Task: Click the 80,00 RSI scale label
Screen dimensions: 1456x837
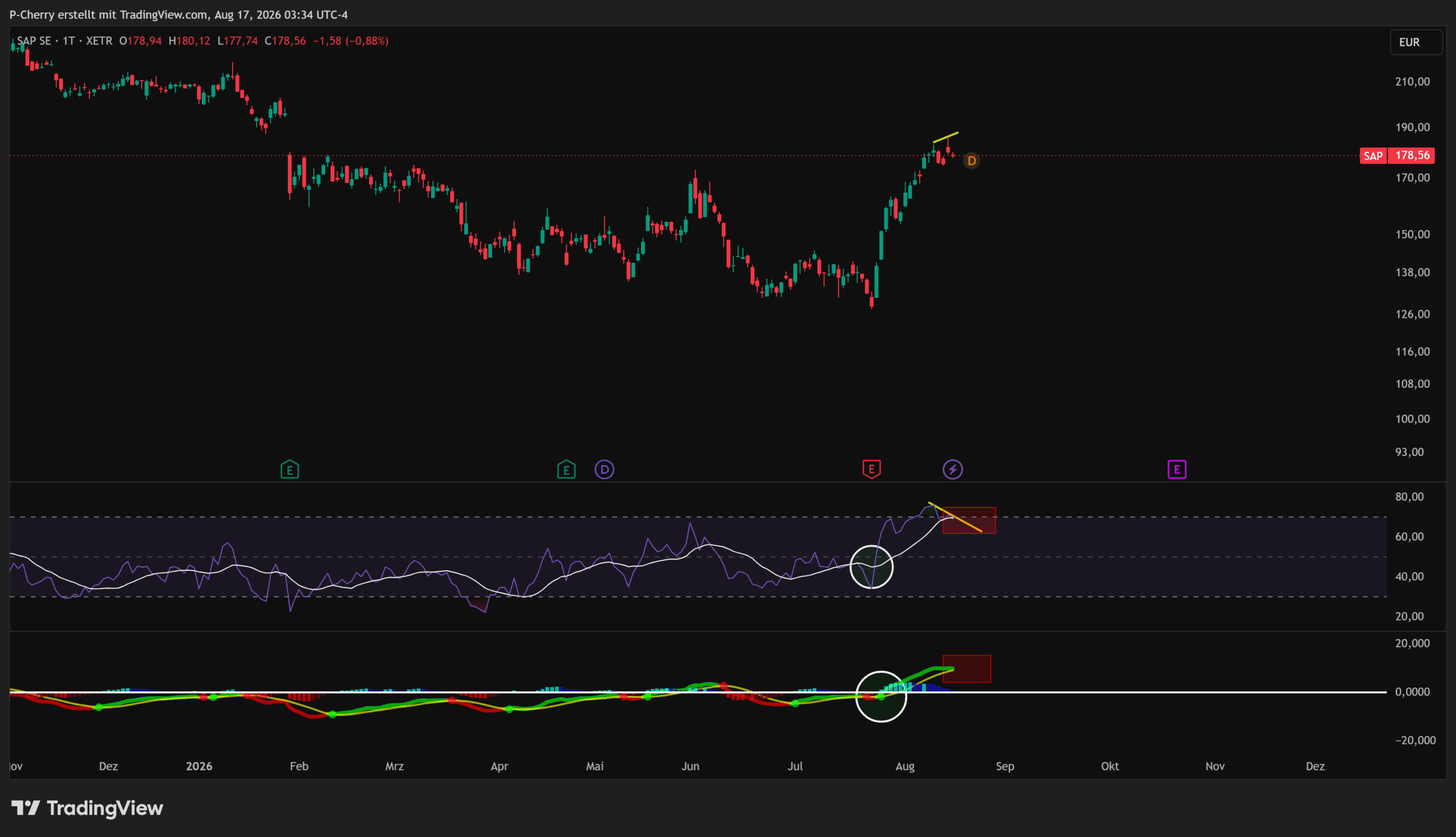Action: (1409, 496)
